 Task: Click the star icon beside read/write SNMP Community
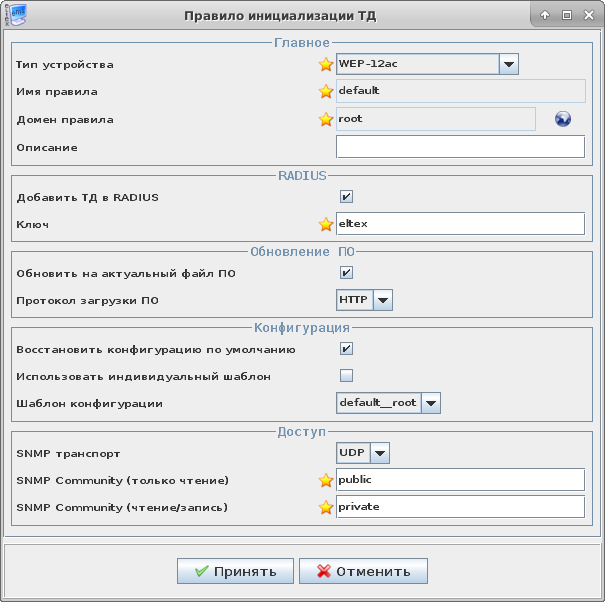(x=325, y=508)
